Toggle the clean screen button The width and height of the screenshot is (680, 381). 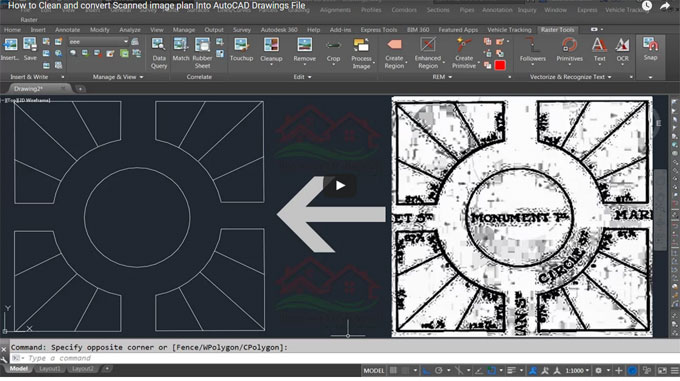tap(662, 371)
